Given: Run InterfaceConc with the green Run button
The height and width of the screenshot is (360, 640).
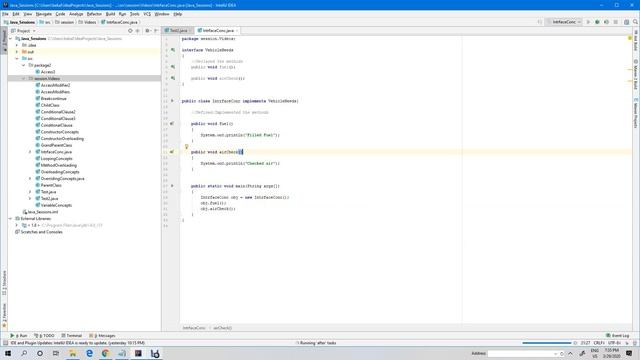Looking at the screenshot, I should (588, 22).
